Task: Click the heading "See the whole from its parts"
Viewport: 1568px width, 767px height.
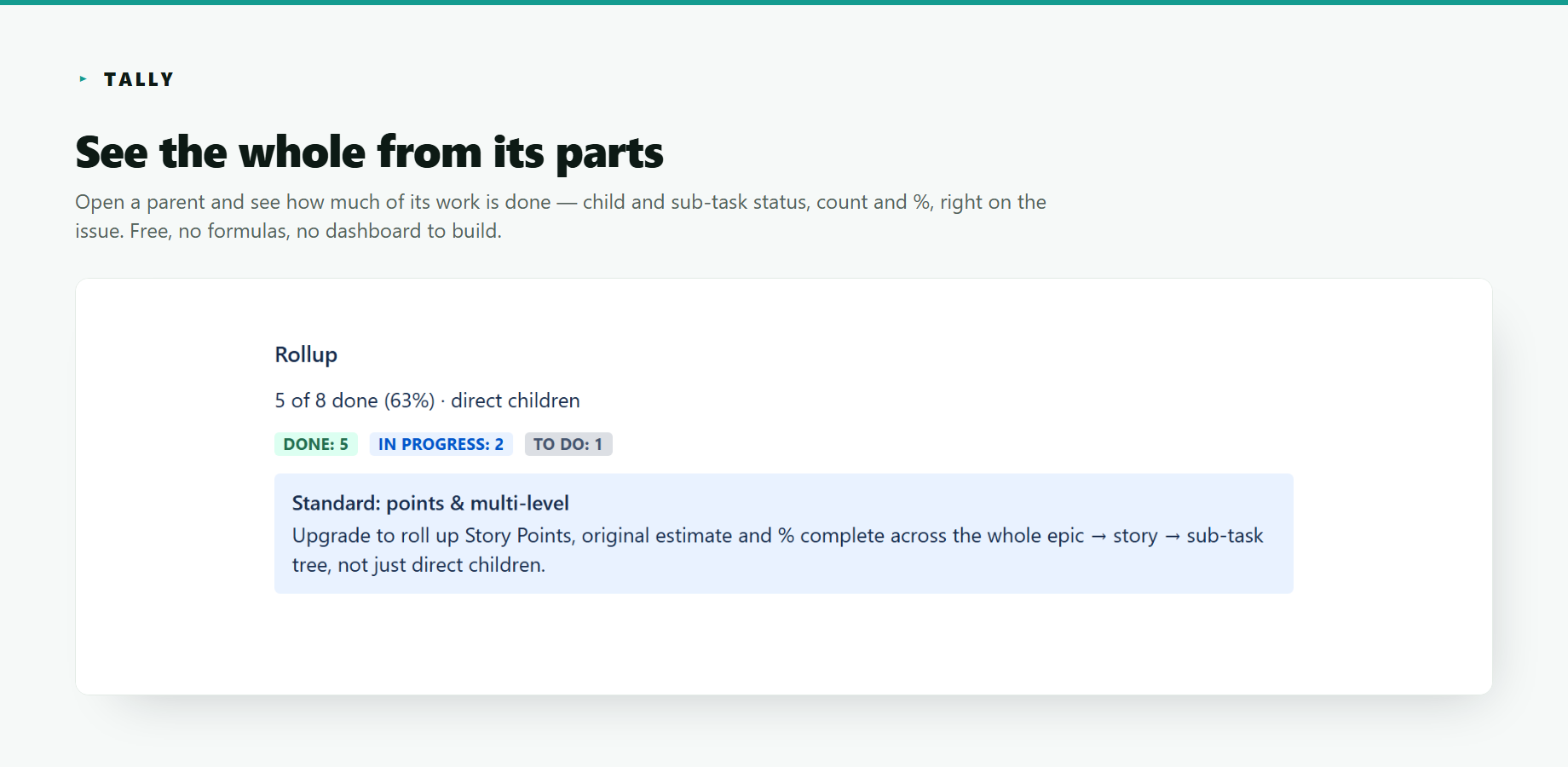Action: coord(369,153)
